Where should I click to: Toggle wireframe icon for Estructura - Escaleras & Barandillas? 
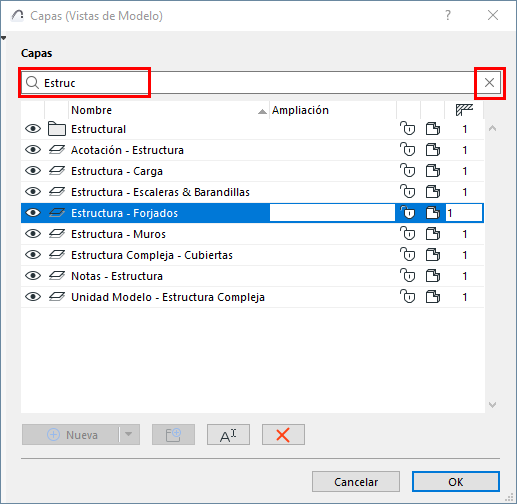tap(433, 192)
